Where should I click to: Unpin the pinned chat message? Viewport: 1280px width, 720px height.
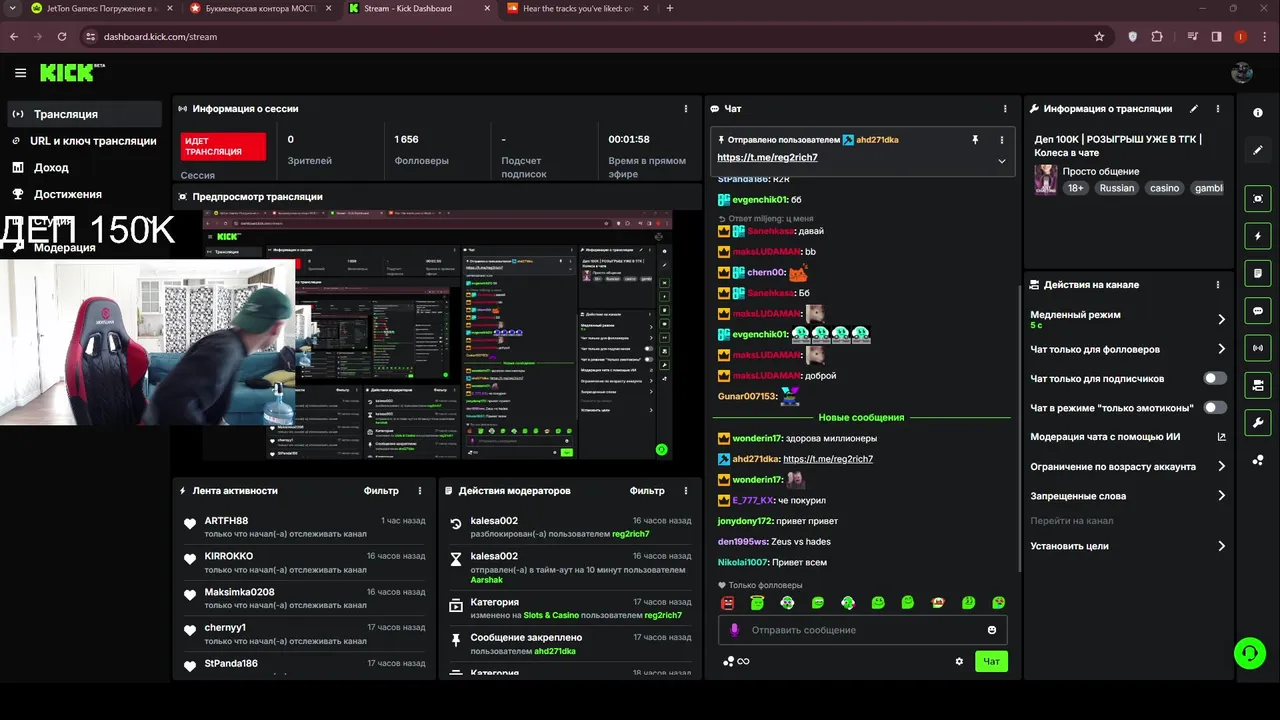(975, 140)
